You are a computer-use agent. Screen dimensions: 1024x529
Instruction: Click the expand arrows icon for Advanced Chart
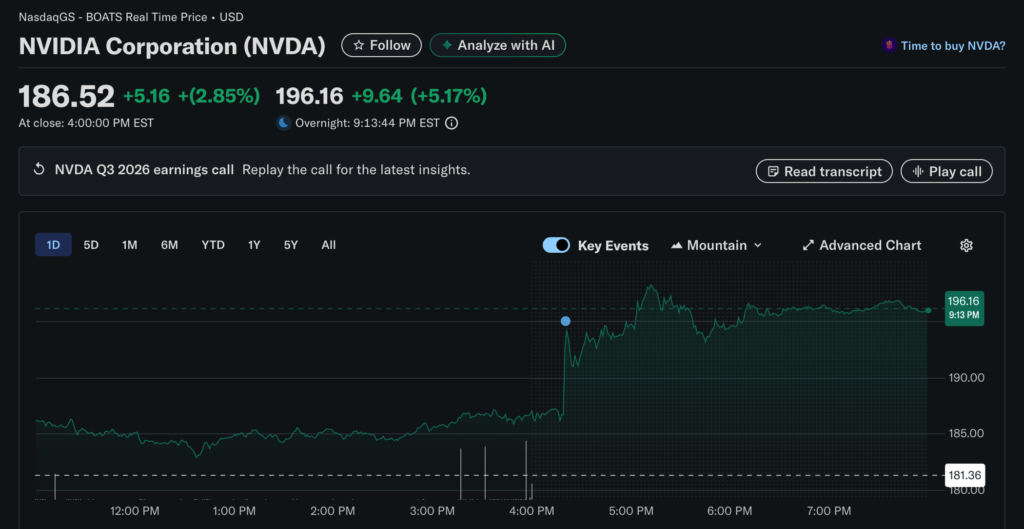pyautogui.click(x=808, y=245)
